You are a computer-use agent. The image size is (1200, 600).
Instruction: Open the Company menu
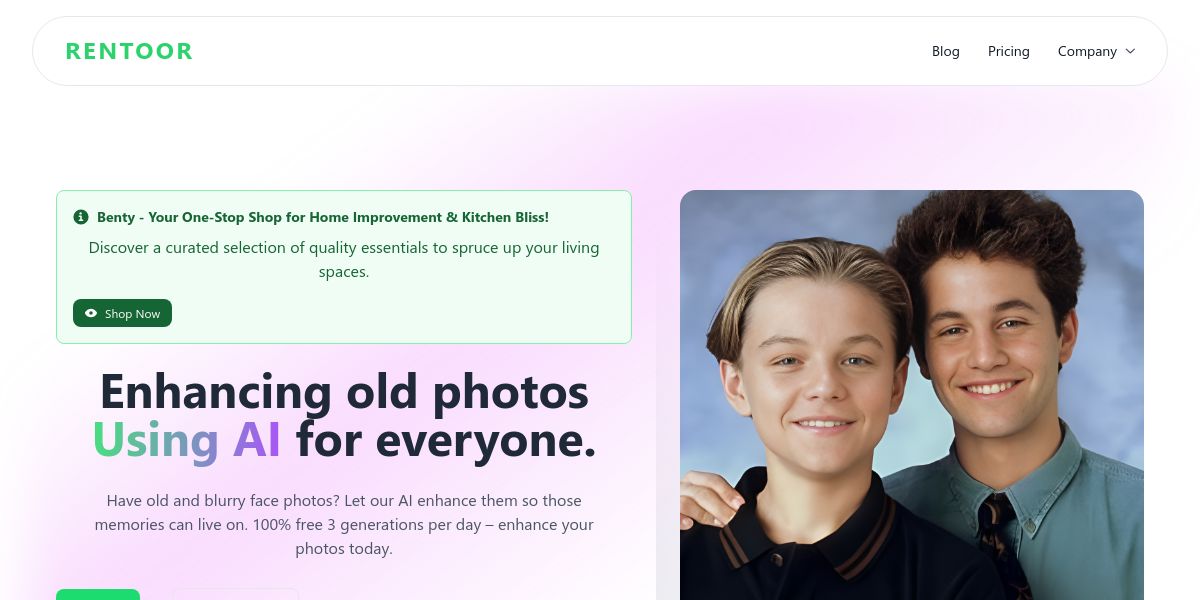[x=1096, y=51]
